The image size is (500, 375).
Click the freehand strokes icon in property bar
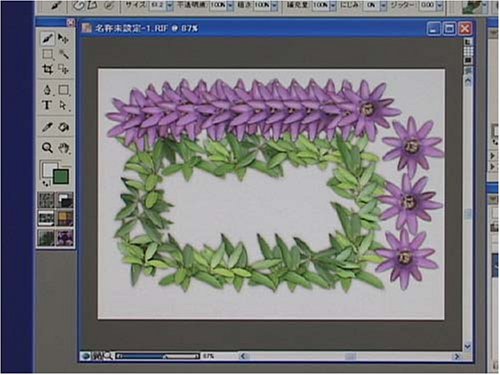pyautogui.click(x=79, y=5)
